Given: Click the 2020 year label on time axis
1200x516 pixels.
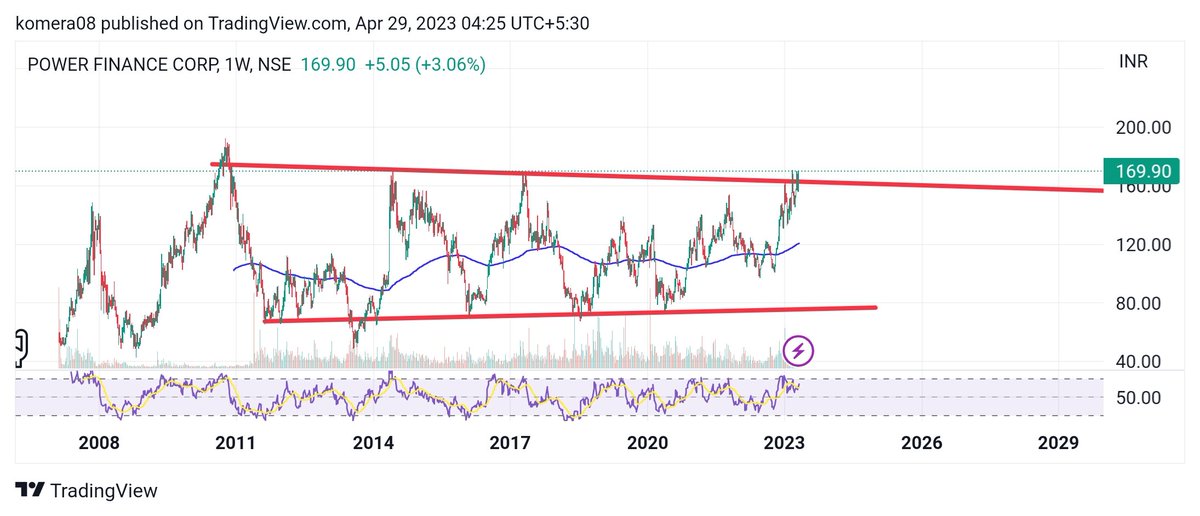Looking at the screenshot, I should click(x=647, y=442).
